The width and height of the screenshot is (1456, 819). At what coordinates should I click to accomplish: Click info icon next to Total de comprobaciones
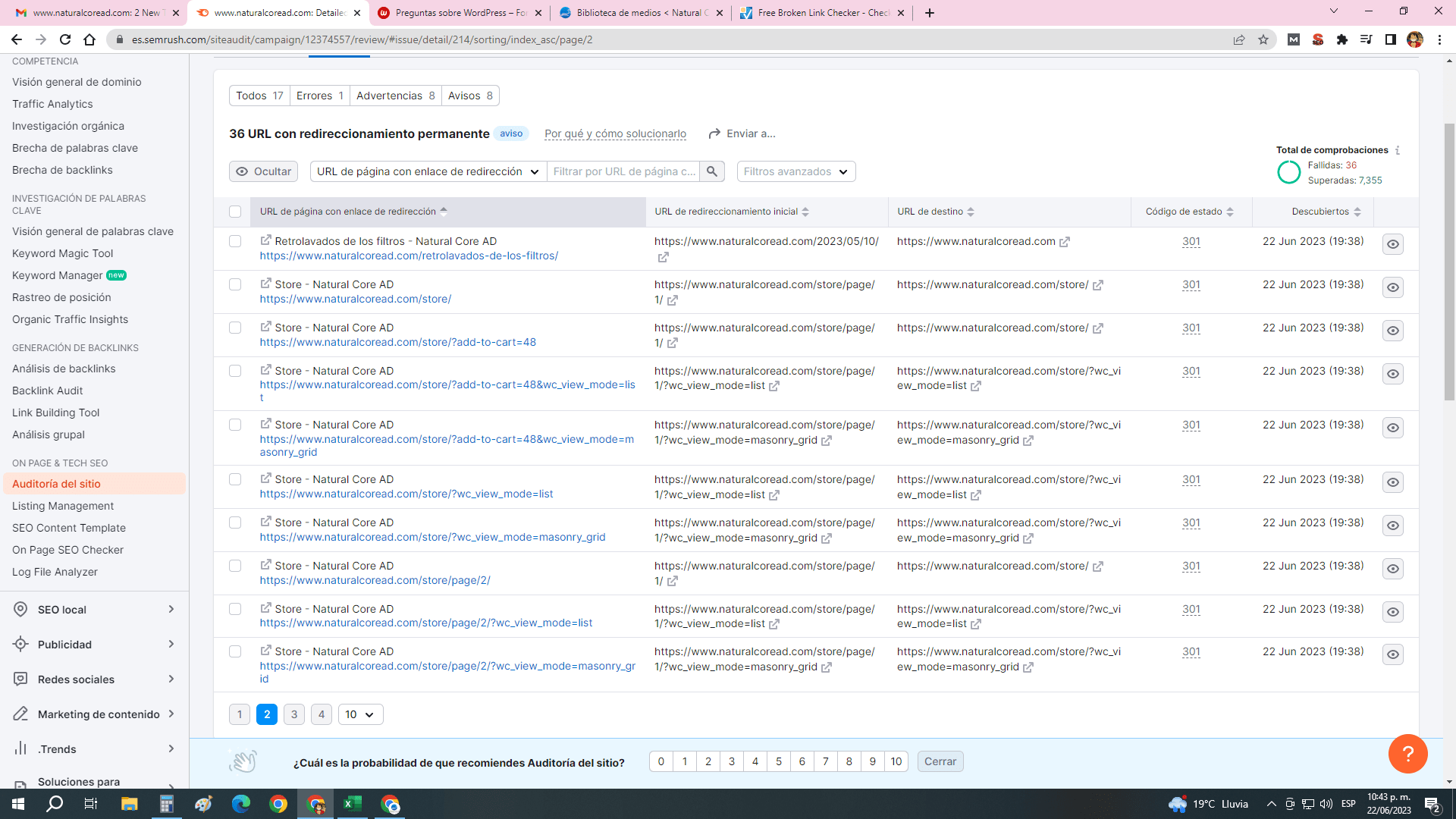tap(1398, 150)
